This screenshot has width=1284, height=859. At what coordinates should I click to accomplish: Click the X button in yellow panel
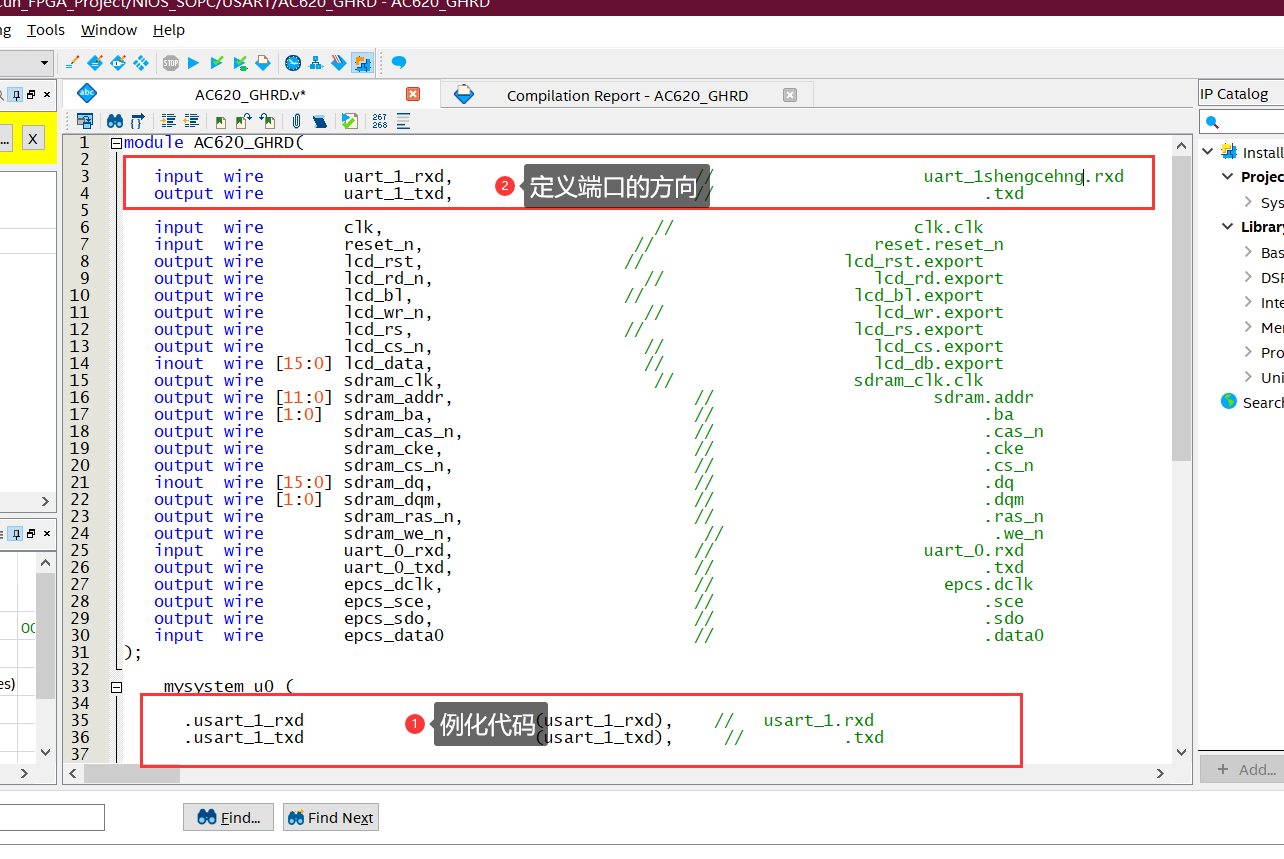point(33,138)
